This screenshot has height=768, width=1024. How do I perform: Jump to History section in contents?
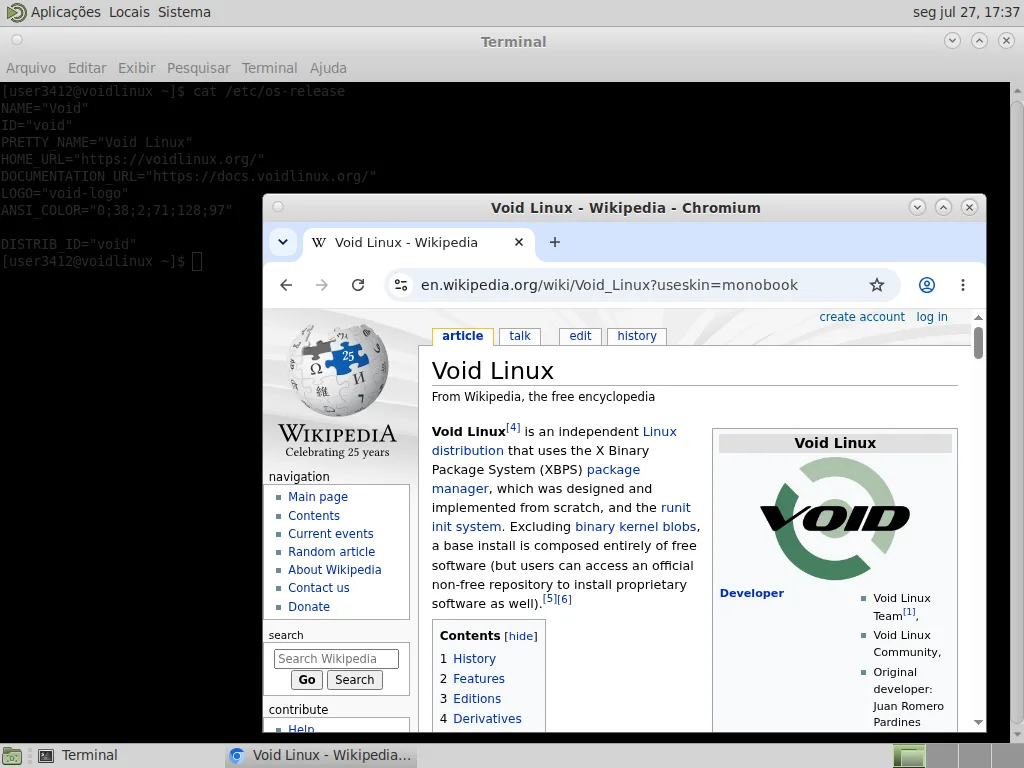pyautogui.click(x=475, y=659)
